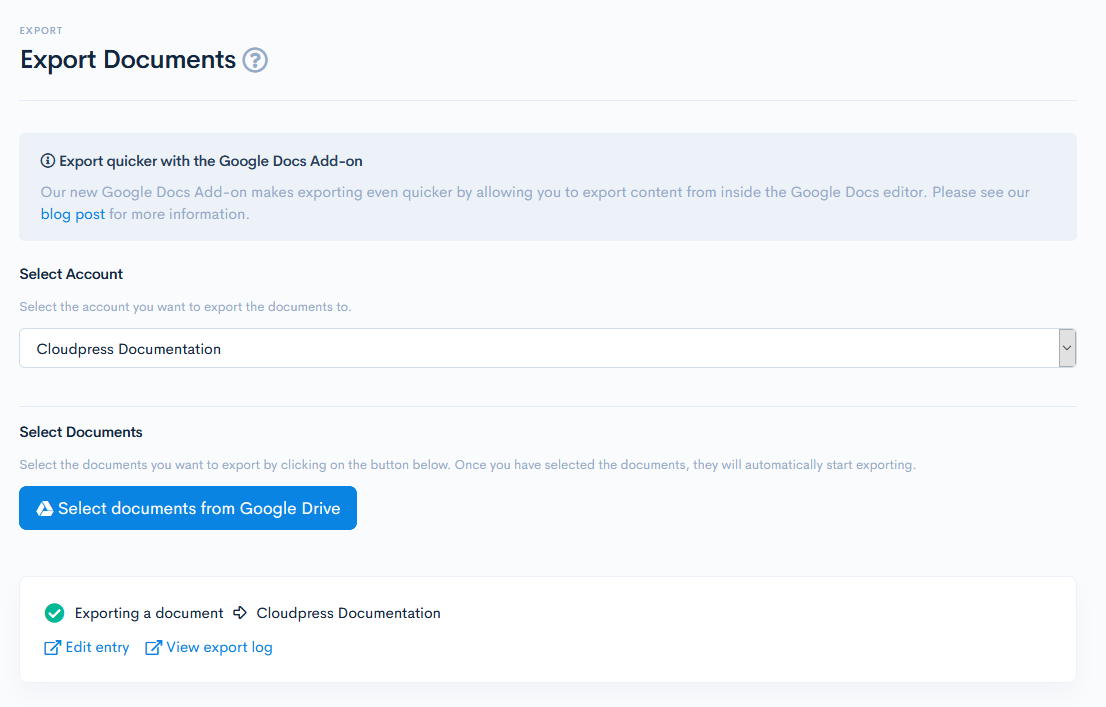Screen dimensions: 1106x707
Task: Open the Select Account dropdown
Action: (x=538, y=349)
